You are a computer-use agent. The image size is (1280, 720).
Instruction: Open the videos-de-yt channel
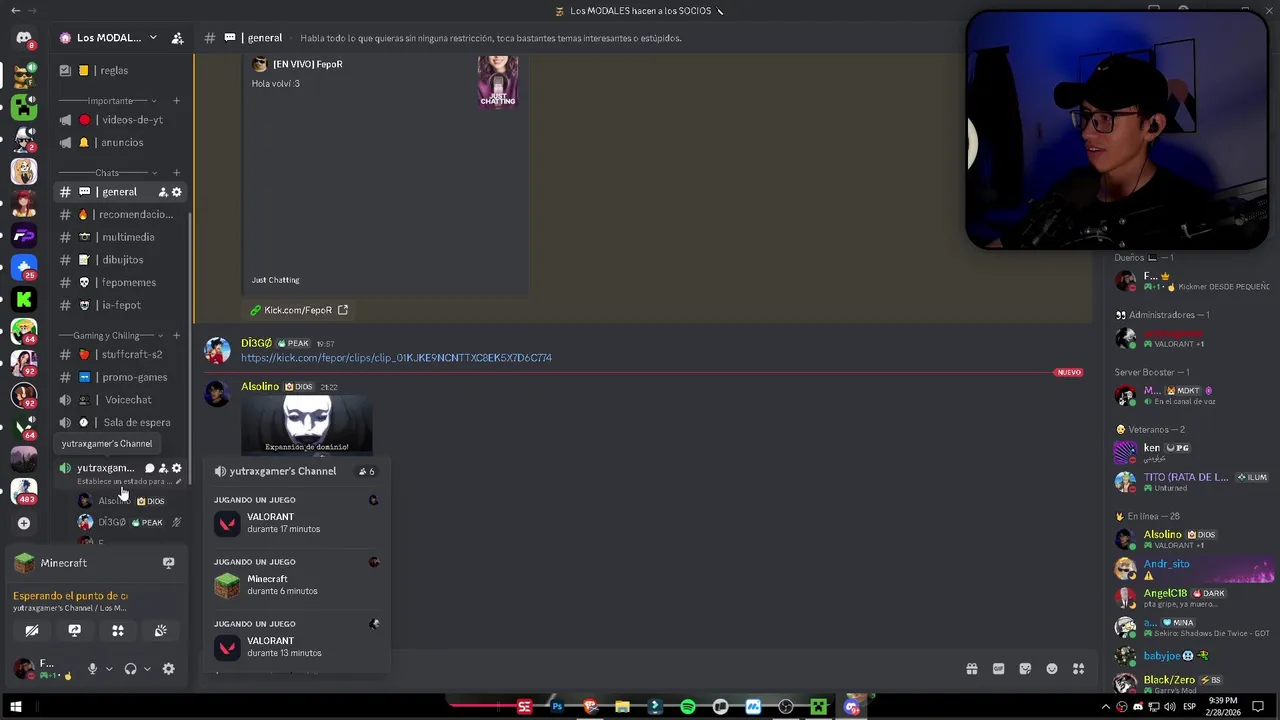[x=120, y=120]
